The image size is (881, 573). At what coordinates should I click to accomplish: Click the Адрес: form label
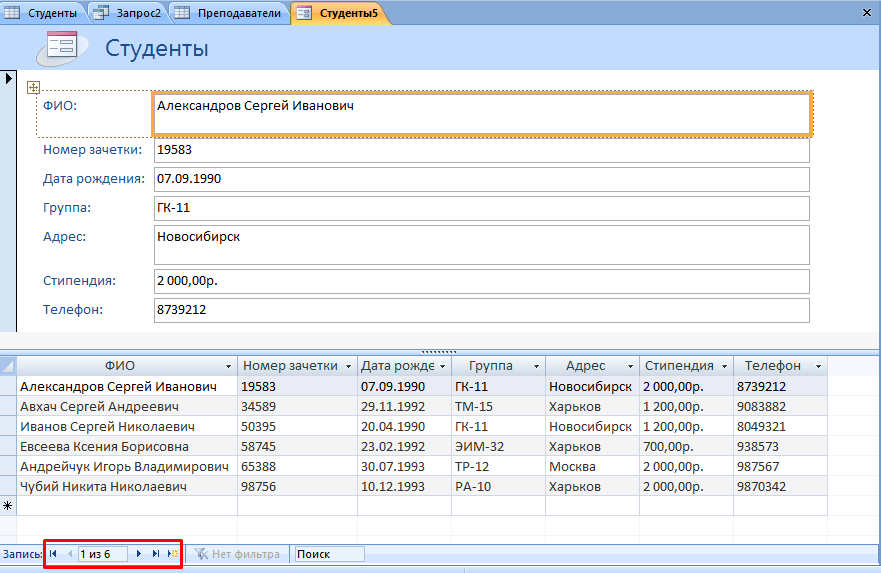(65, 237)
